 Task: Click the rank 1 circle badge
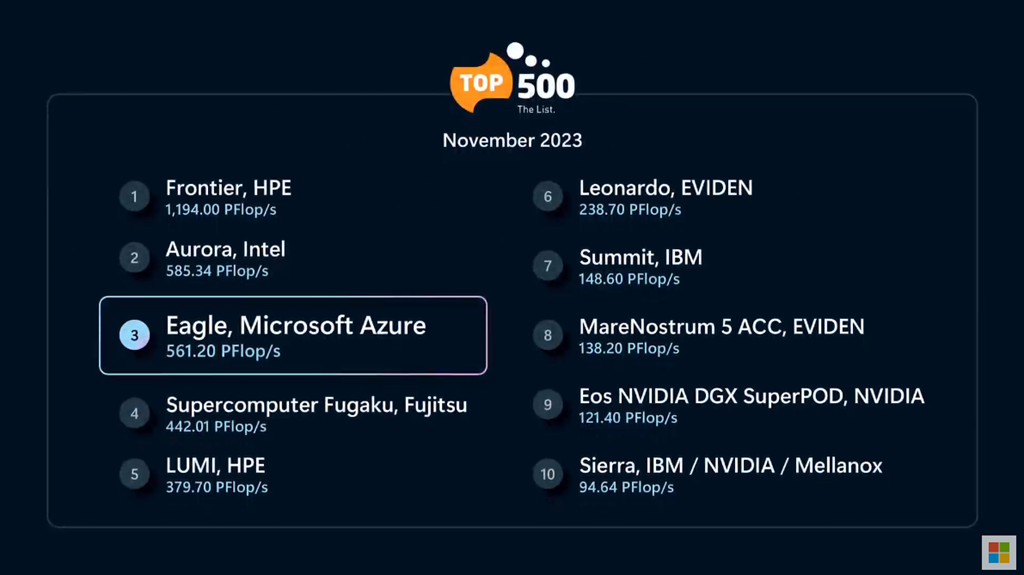[135, 196]
